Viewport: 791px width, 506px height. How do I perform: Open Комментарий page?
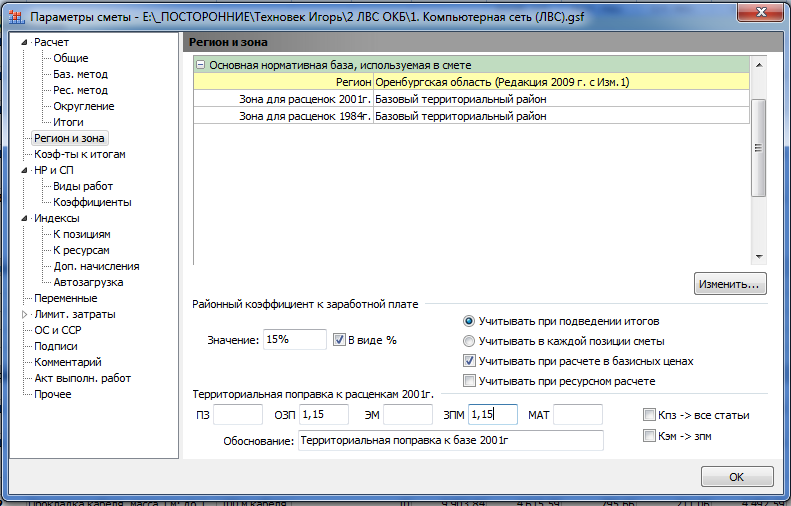(68, 362)
